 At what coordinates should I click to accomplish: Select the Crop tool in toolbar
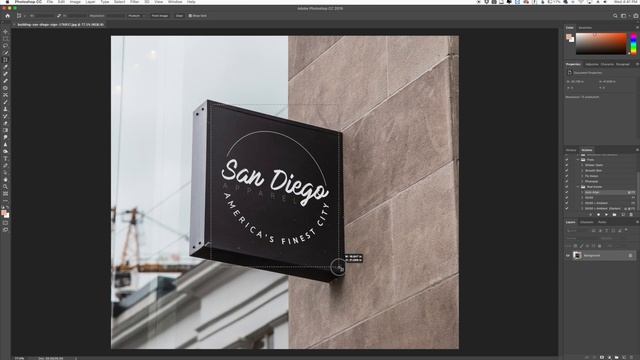click(x=5, y=60)
